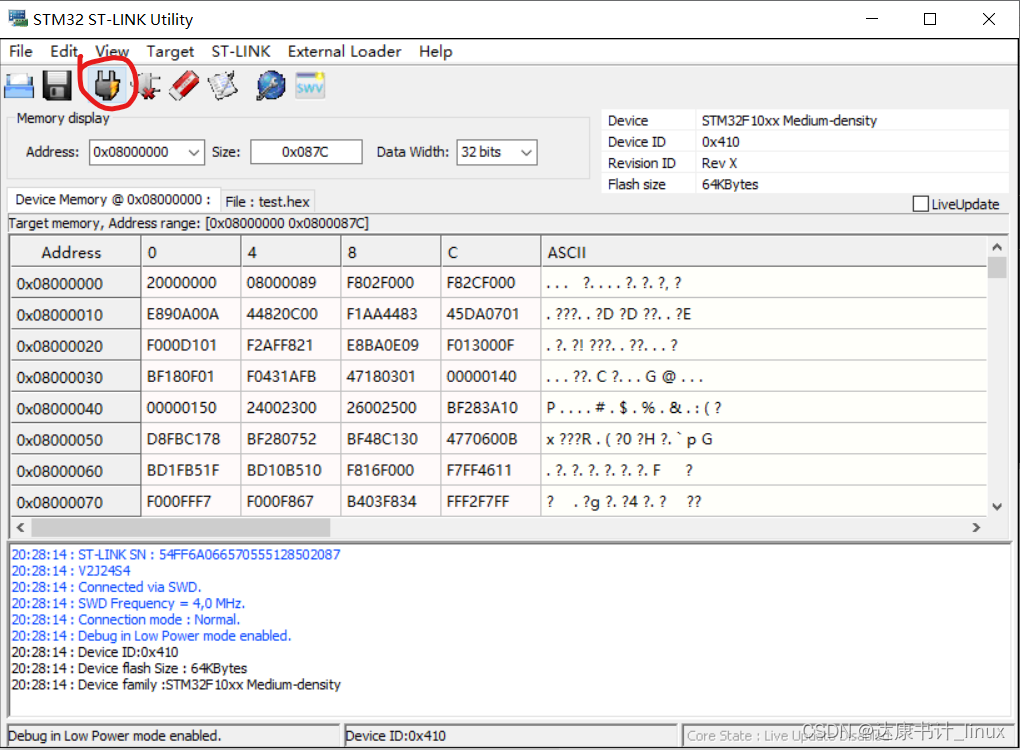Click column header C
1020x750 pixels.
(490, 252)
